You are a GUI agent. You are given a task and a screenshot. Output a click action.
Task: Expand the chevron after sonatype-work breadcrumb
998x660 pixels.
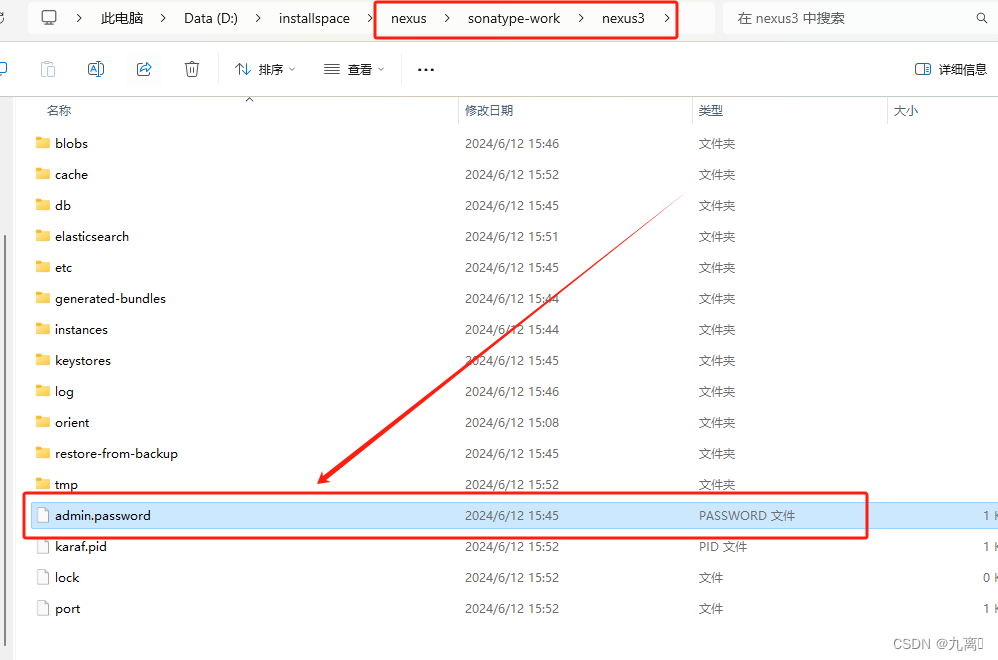click(x=581, y=18)
